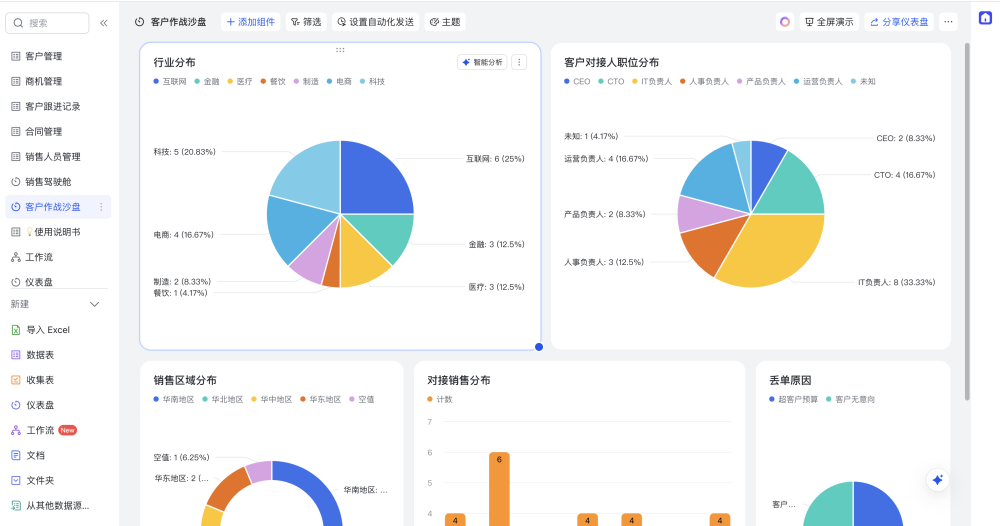Toggle 餐饮 legend item
The height and width of the screenshot is (526, 1000).
274,82
